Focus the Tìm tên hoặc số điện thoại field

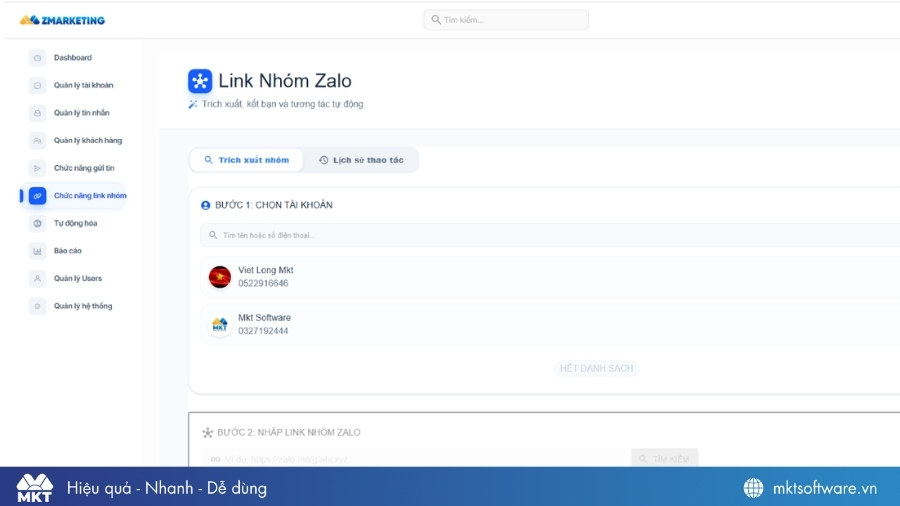pos(550,235)
